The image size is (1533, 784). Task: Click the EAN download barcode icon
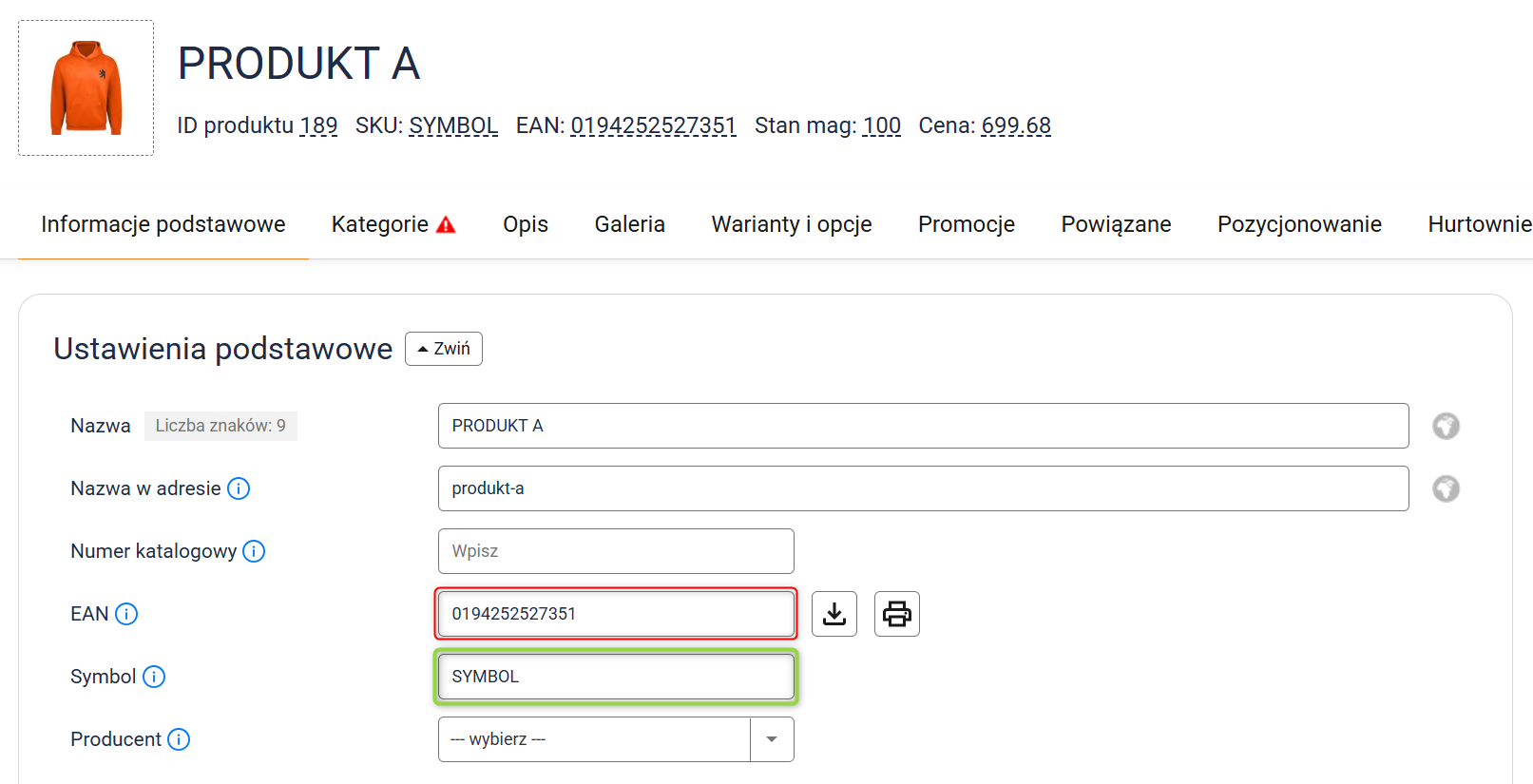point(834,614)
